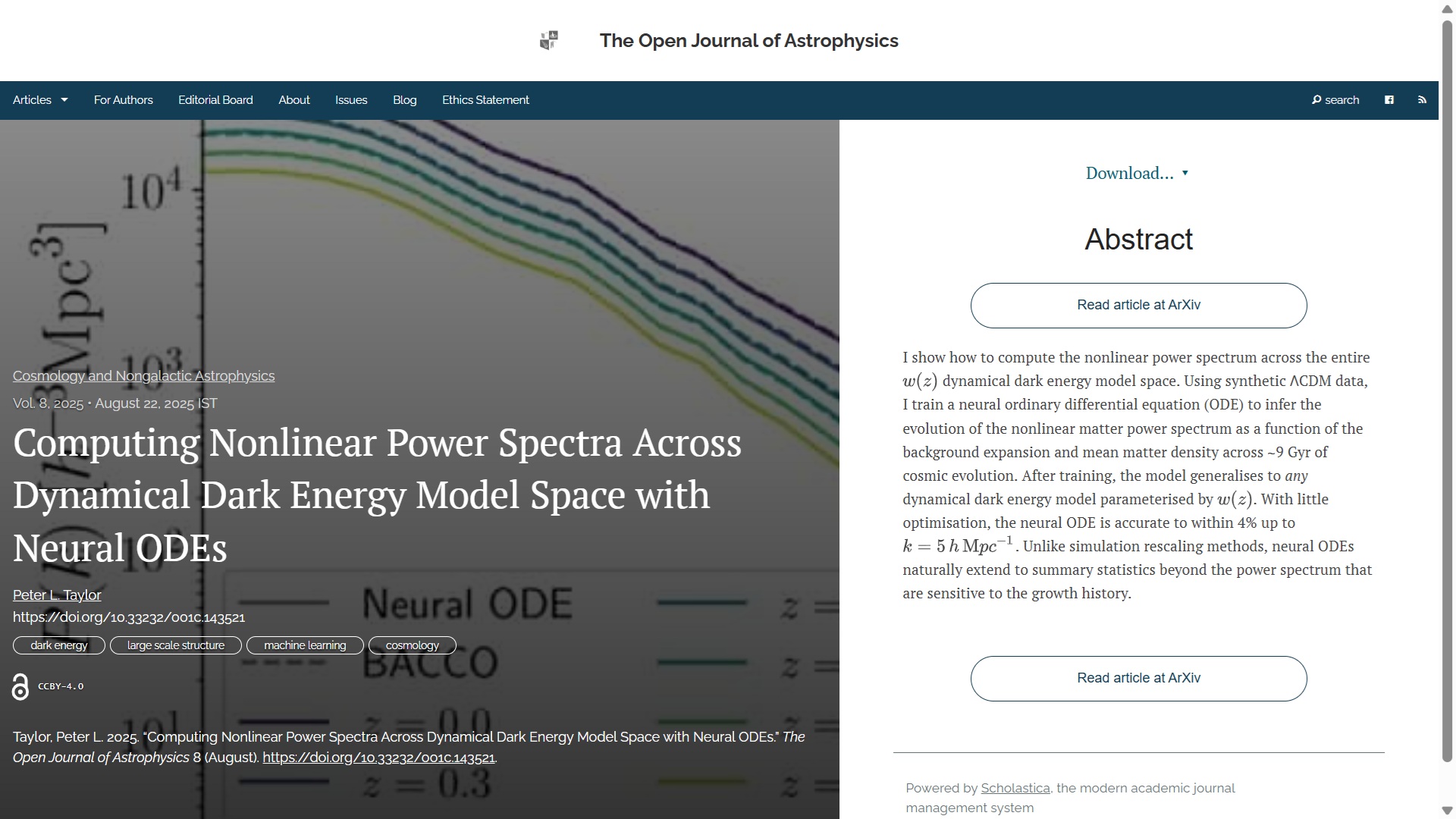This screenshot has width=1456, height=819.
Task: Click the scroll down arrow of scrollbar
Action: click(x=1447, y=811)
